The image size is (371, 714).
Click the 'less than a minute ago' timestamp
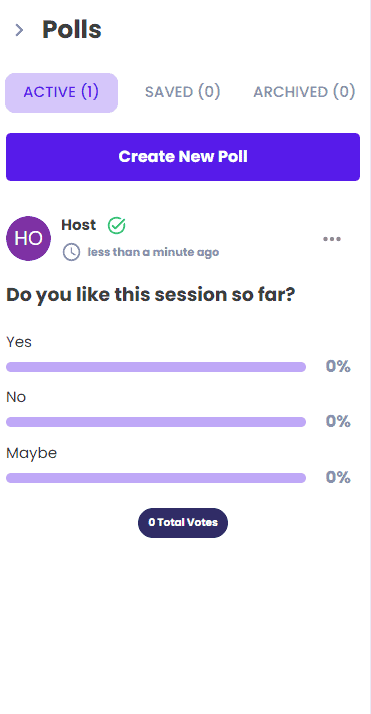(x=153, y=252)
